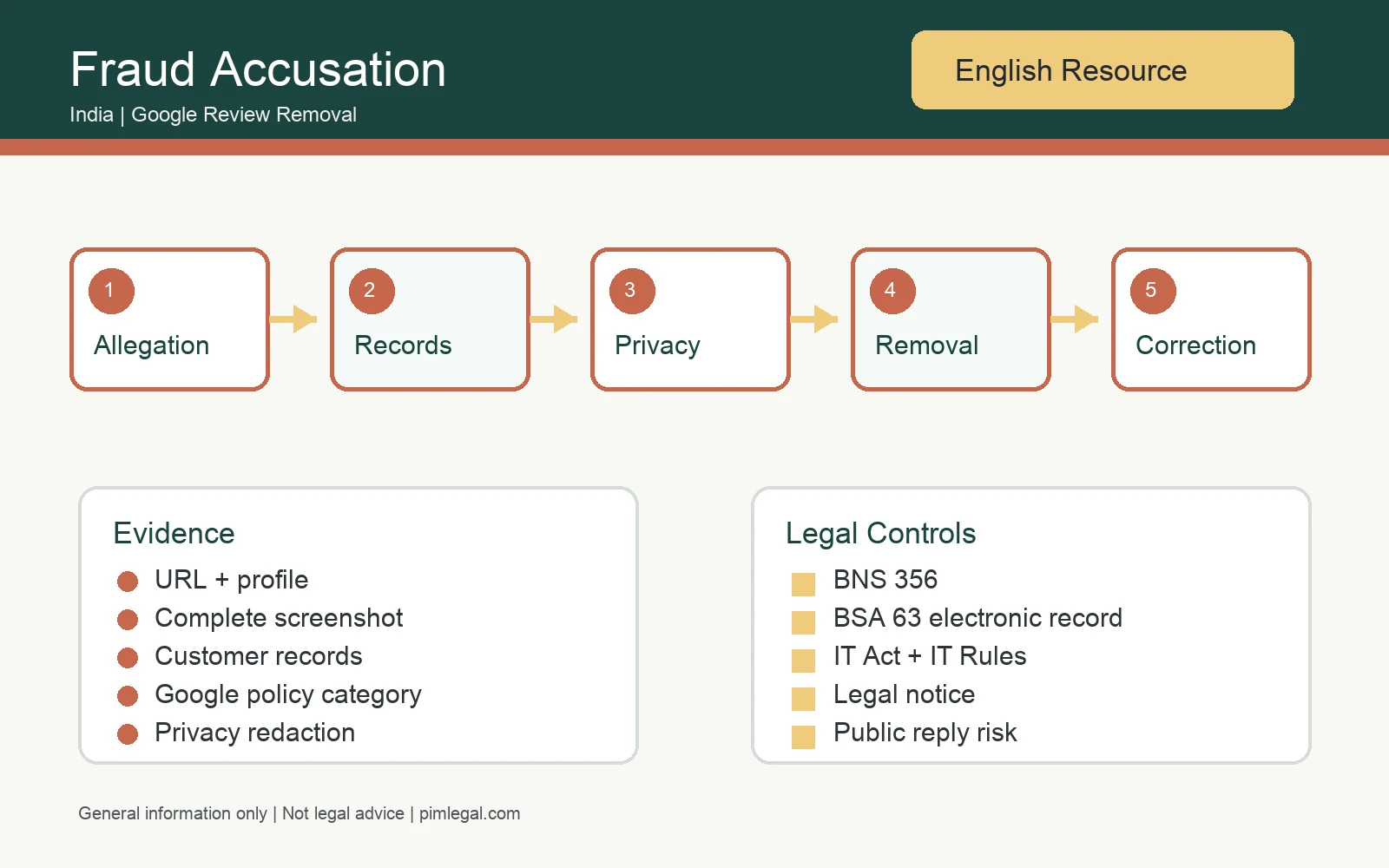Select the Legal notice item
The height and width of the screenshot is (868, 1389).
coord(904,694)
